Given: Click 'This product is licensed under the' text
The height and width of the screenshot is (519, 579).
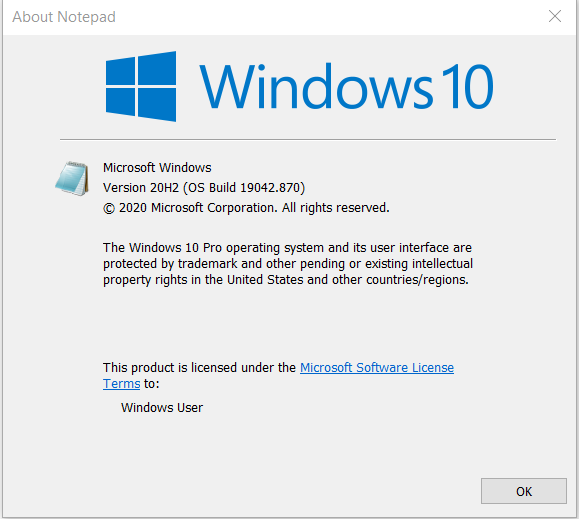Looking at the screenshot, I should pos(199,368).
